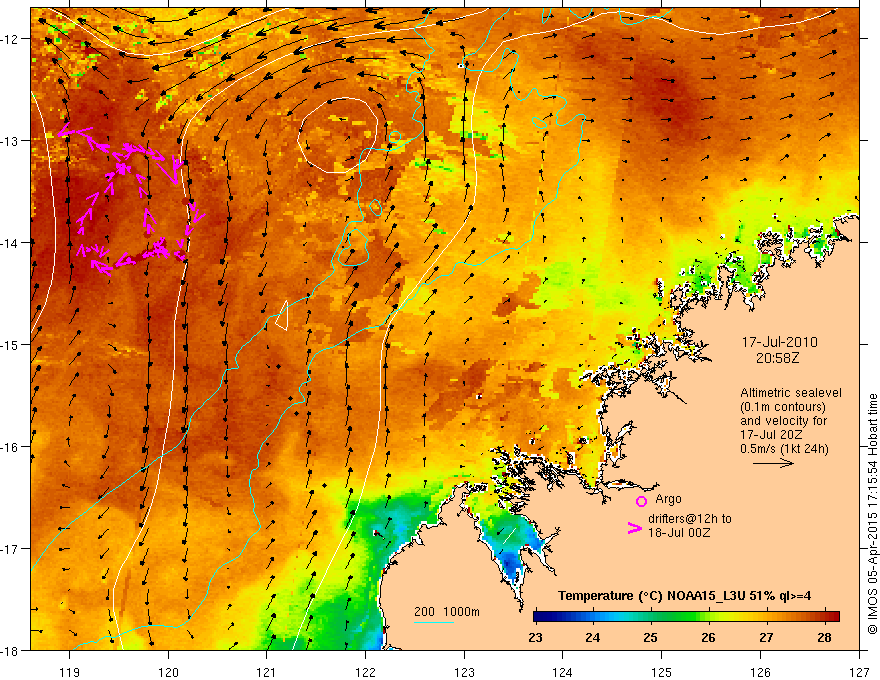Click the latitude axis label -17

click(x=10, y=549)
